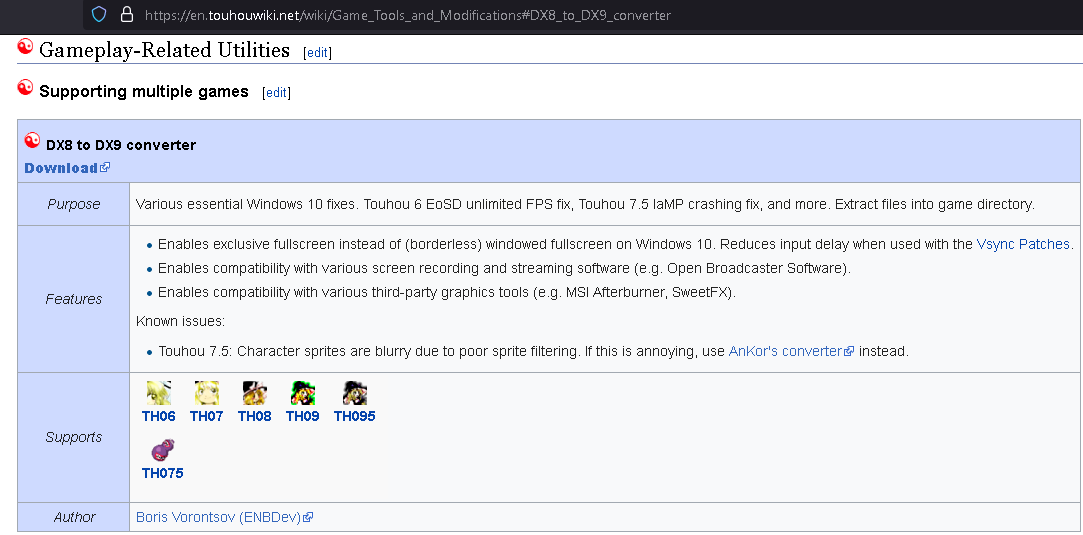
Task: Click yin-yang icon beside DX8 to DX9 converter
Action: point(33,141)
